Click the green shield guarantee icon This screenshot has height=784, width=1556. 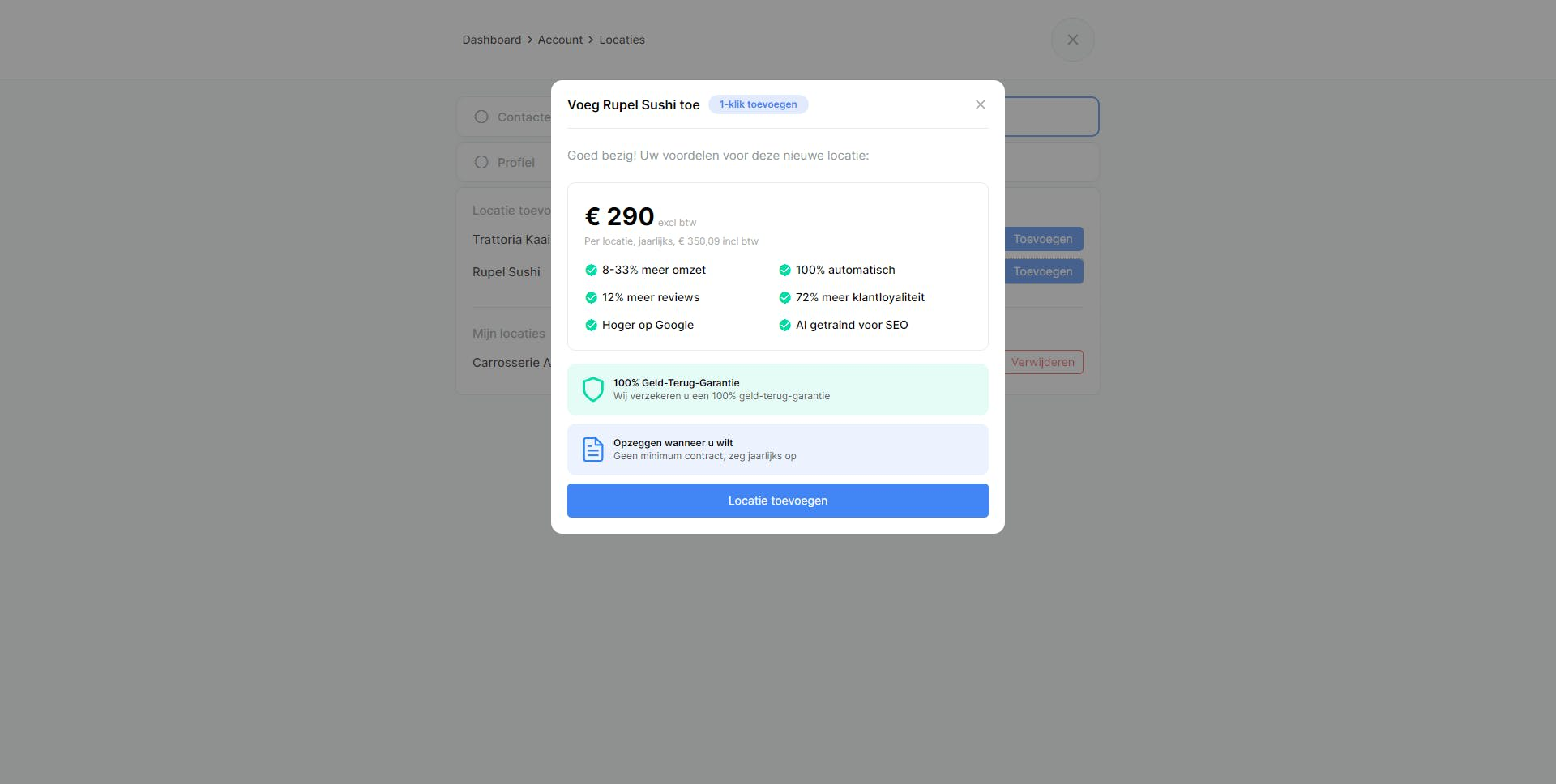[x=593, y=390]
